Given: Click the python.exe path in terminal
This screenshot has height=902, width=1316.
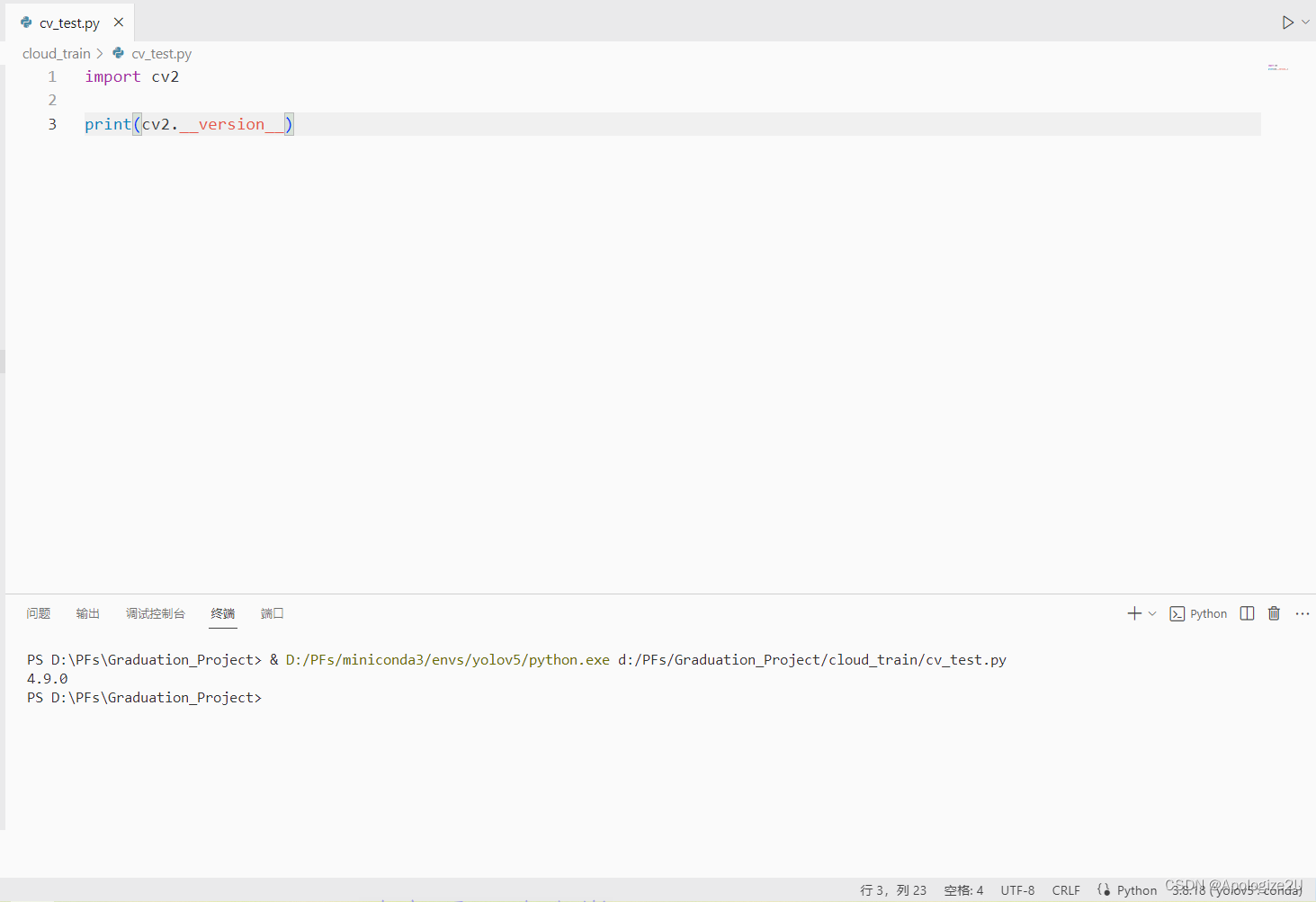Looking at the screenshot, I should pyautogui.click(x=448, y=659).
